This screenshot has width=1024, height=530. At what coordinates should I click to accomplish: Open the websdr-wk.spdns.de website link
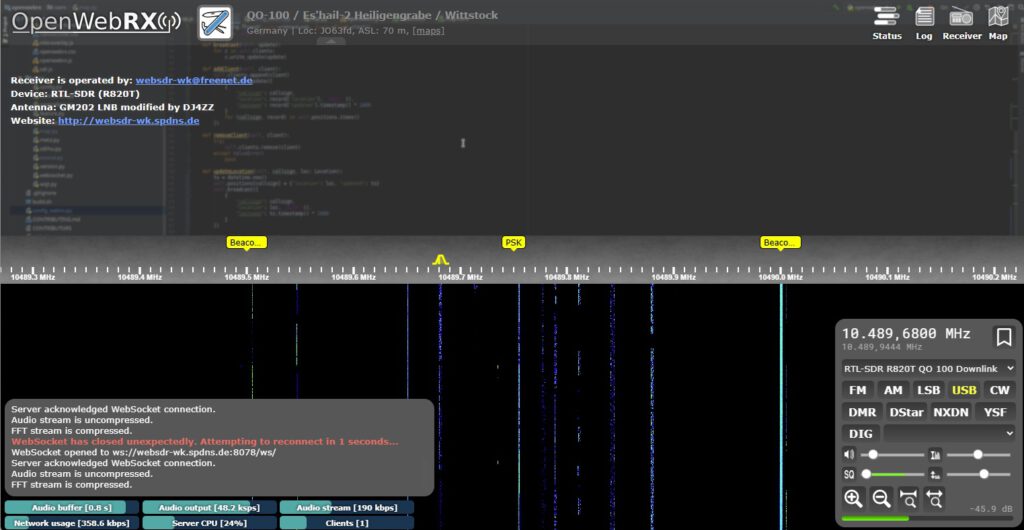click(x=133, y=120)
